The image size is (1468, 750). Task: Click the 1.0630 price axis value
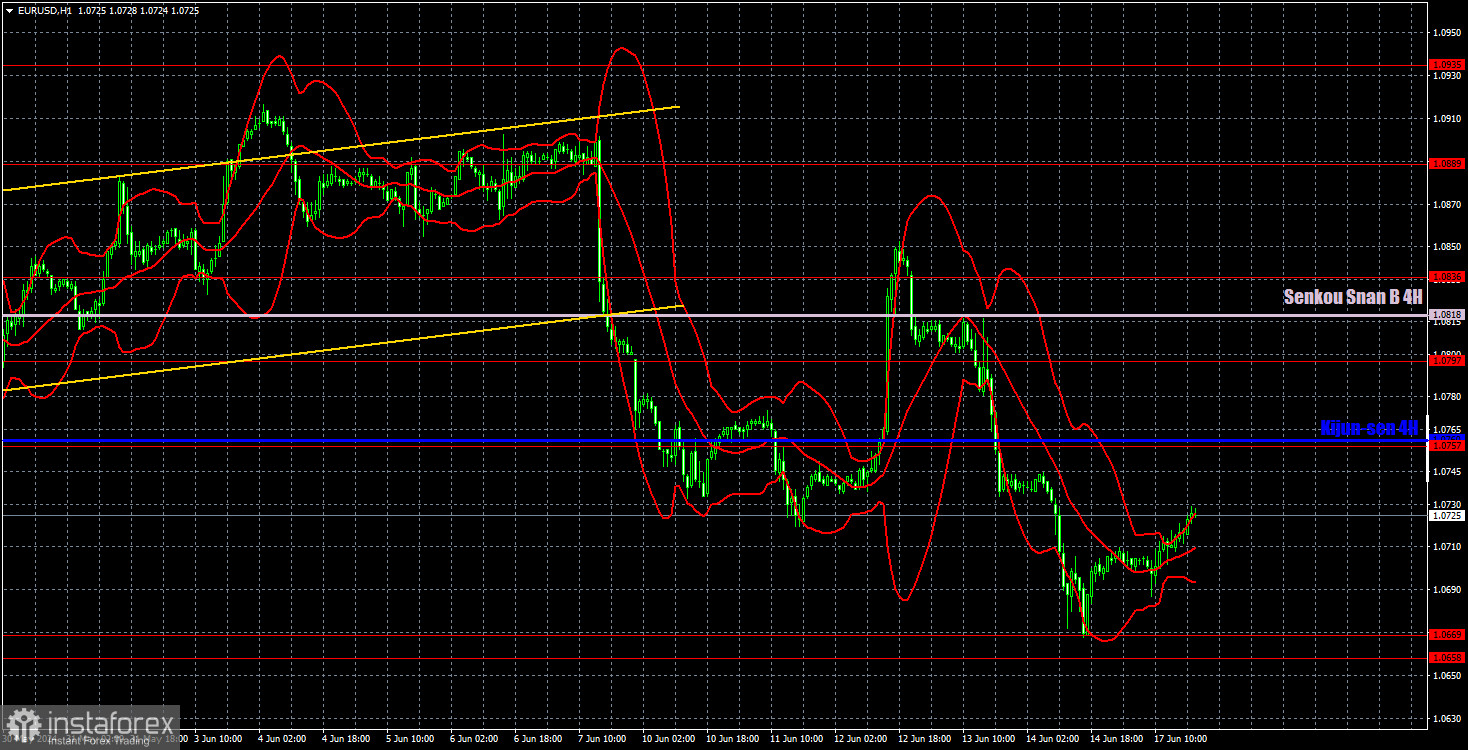(1446, 718)
